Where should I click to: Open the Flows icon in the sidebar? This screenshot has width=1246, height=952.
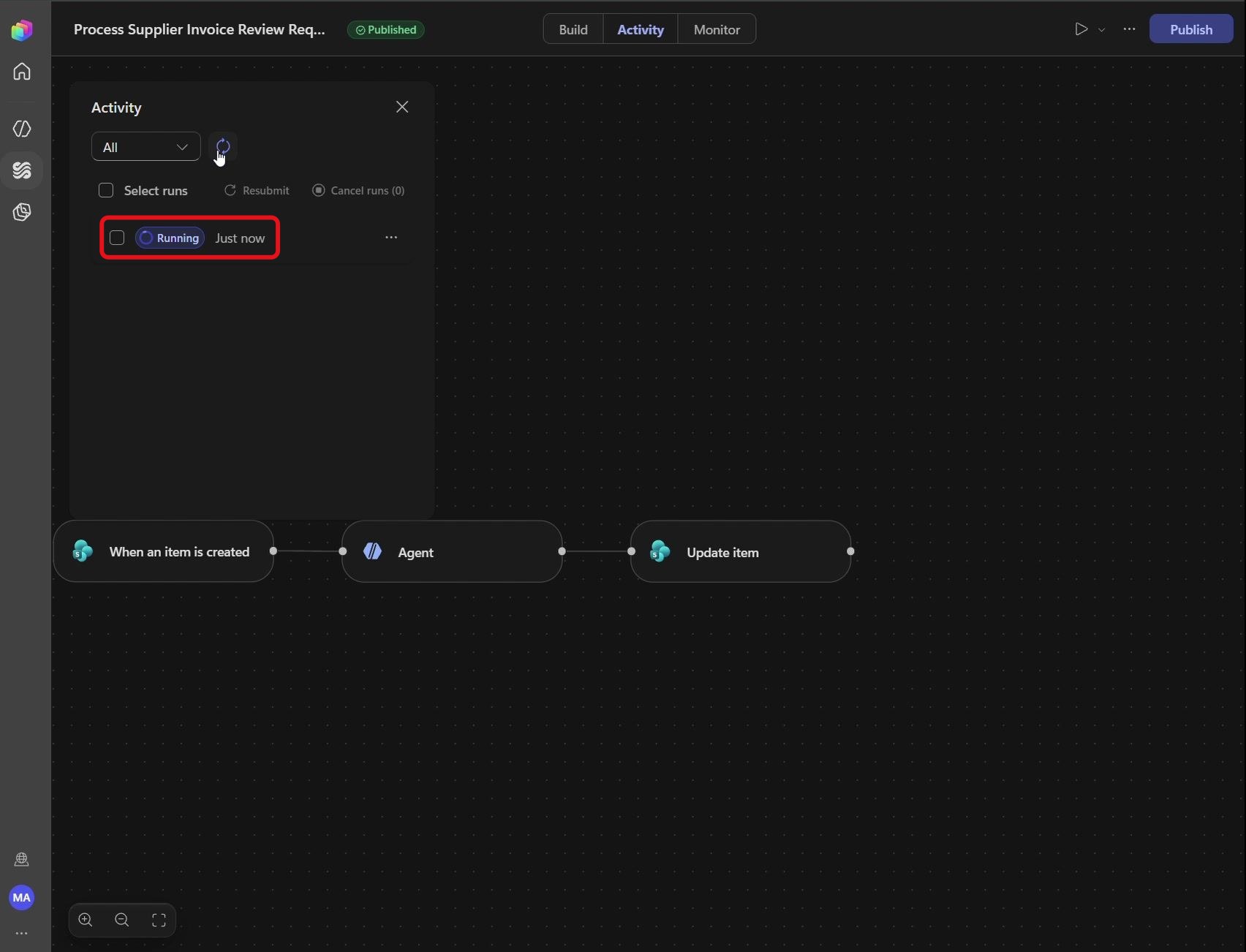point(22,170)
